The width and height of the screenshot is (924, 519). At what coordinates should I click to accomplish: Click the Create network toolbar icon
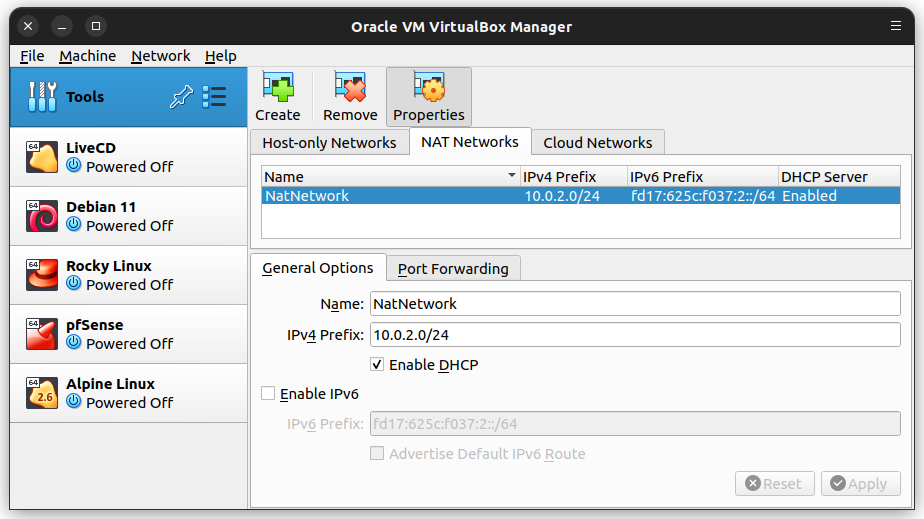(278, 87)
